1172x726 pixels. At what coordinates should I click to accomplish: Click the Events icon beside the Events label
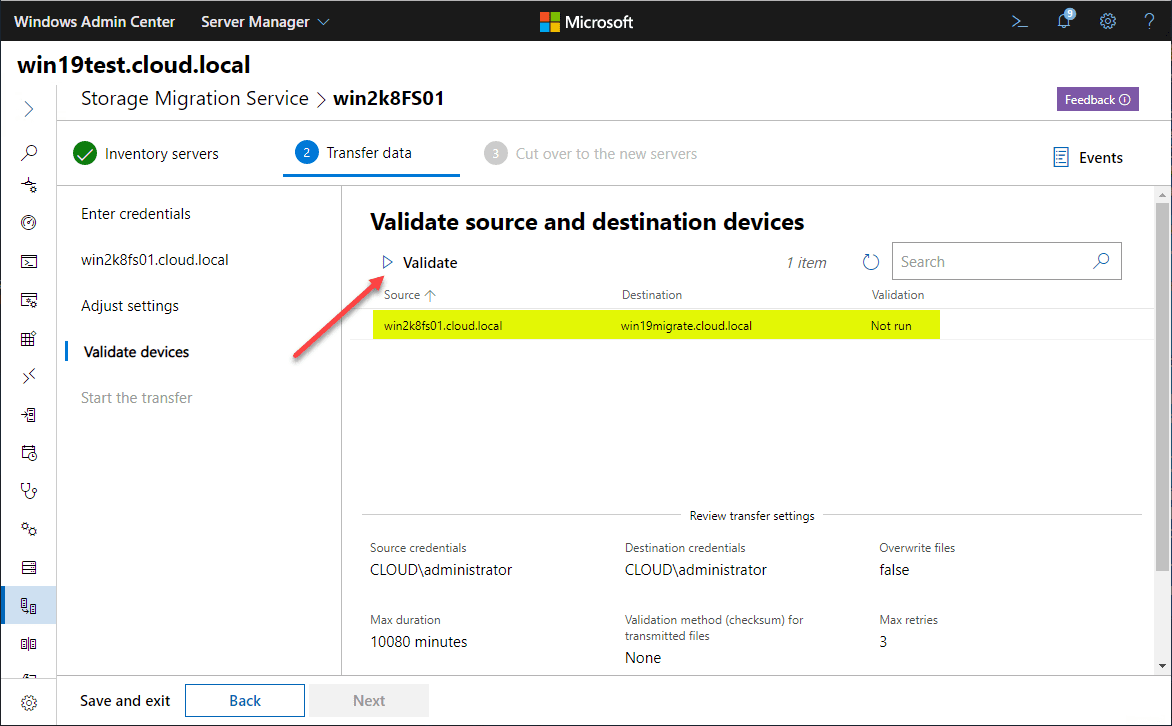(1059, 157)
